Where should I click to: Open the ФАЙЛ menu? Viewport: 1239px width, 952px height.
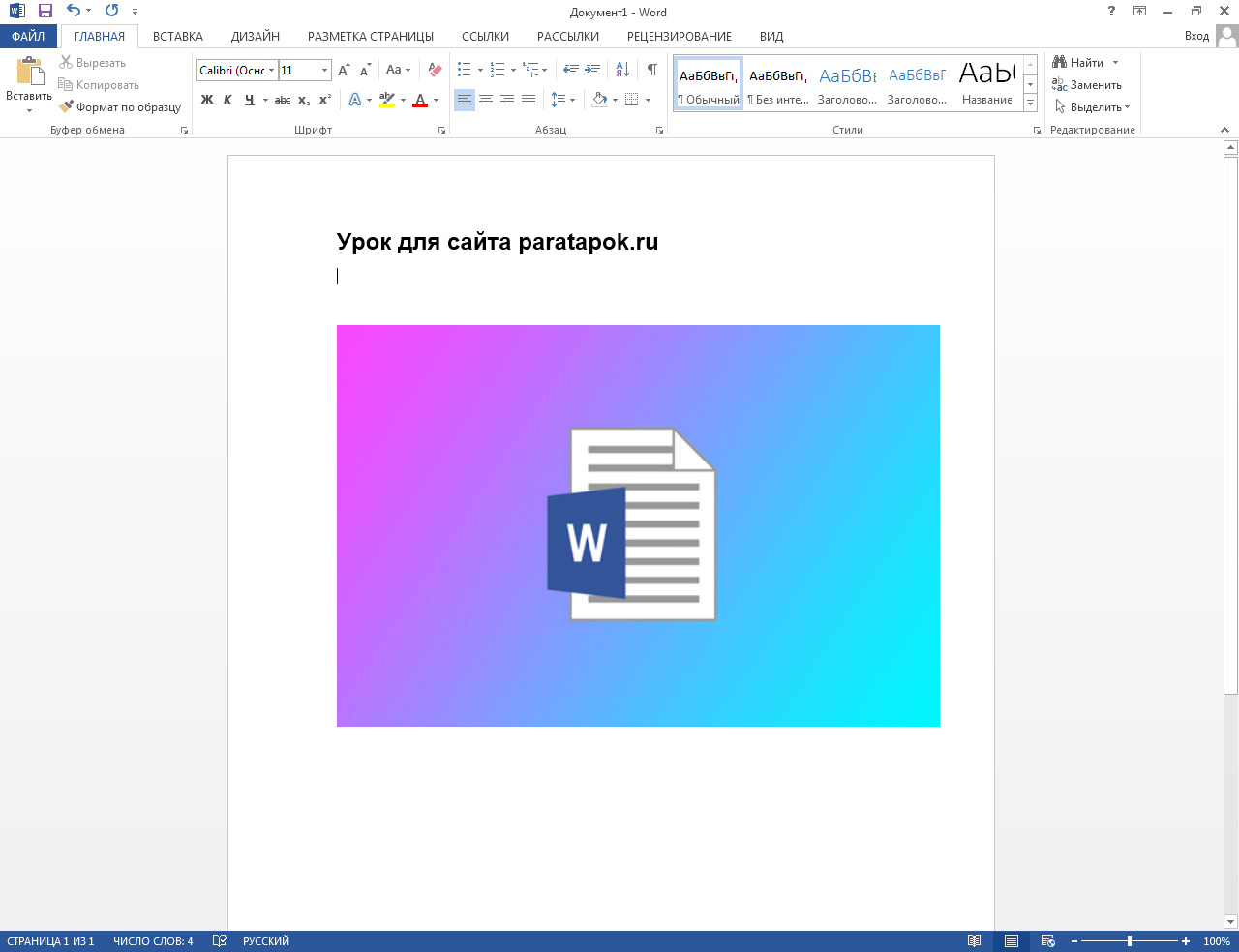pos(28,37)
